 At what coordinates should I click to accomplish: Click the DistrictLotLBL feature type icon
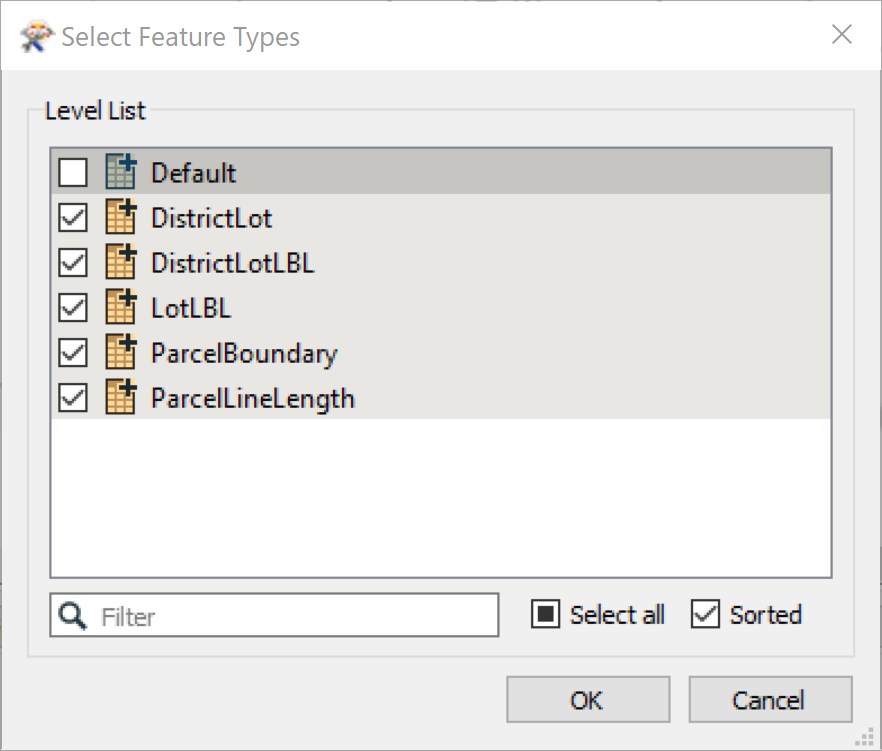(x=121, y=262)
